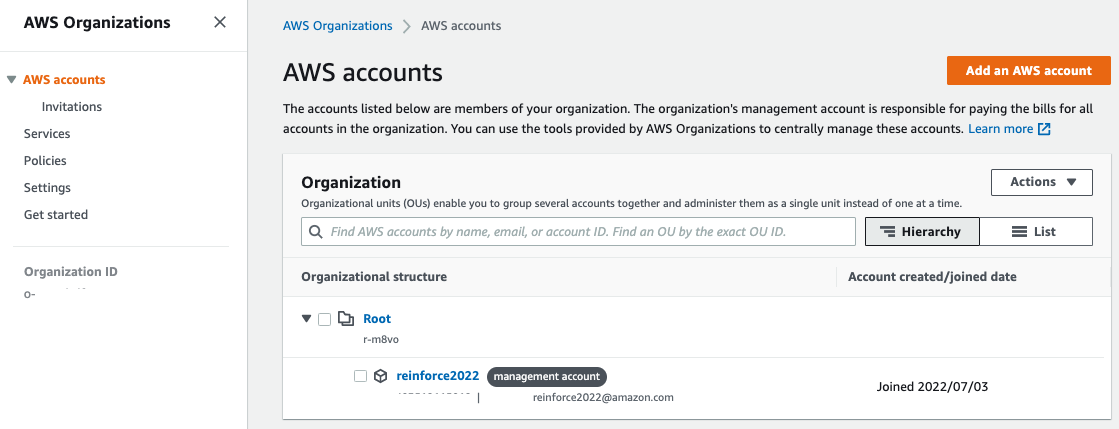The image size is (1119, 429).
Task: Click Add an AWS account button
Action: (x=1028, y=71)
